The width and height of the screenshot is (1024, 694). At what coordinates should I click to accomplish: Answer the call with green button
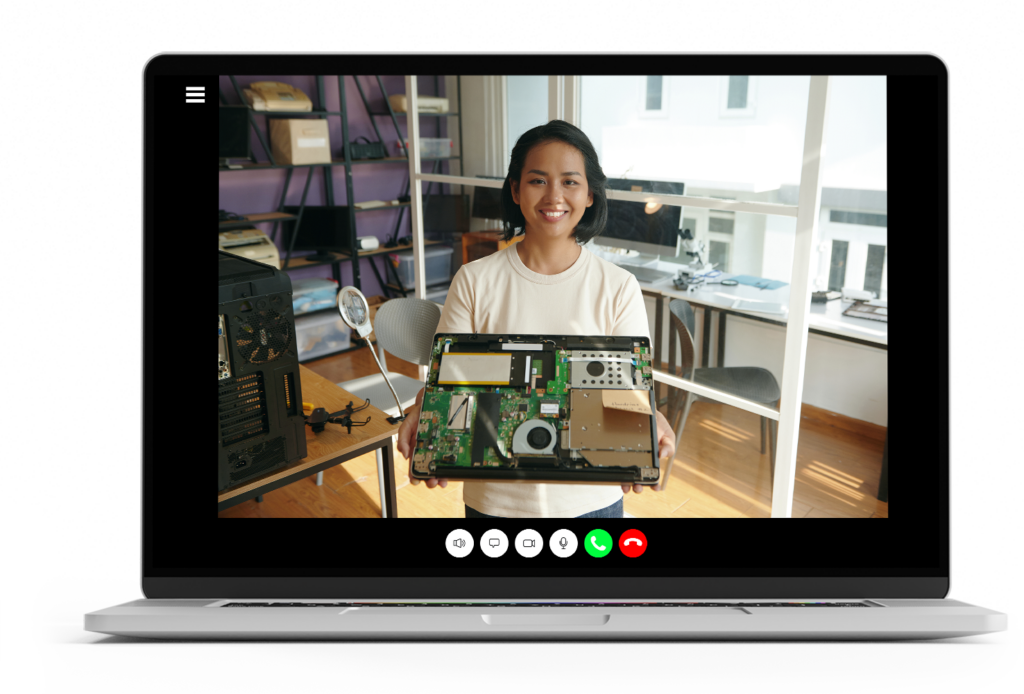[x=598, y=543]
